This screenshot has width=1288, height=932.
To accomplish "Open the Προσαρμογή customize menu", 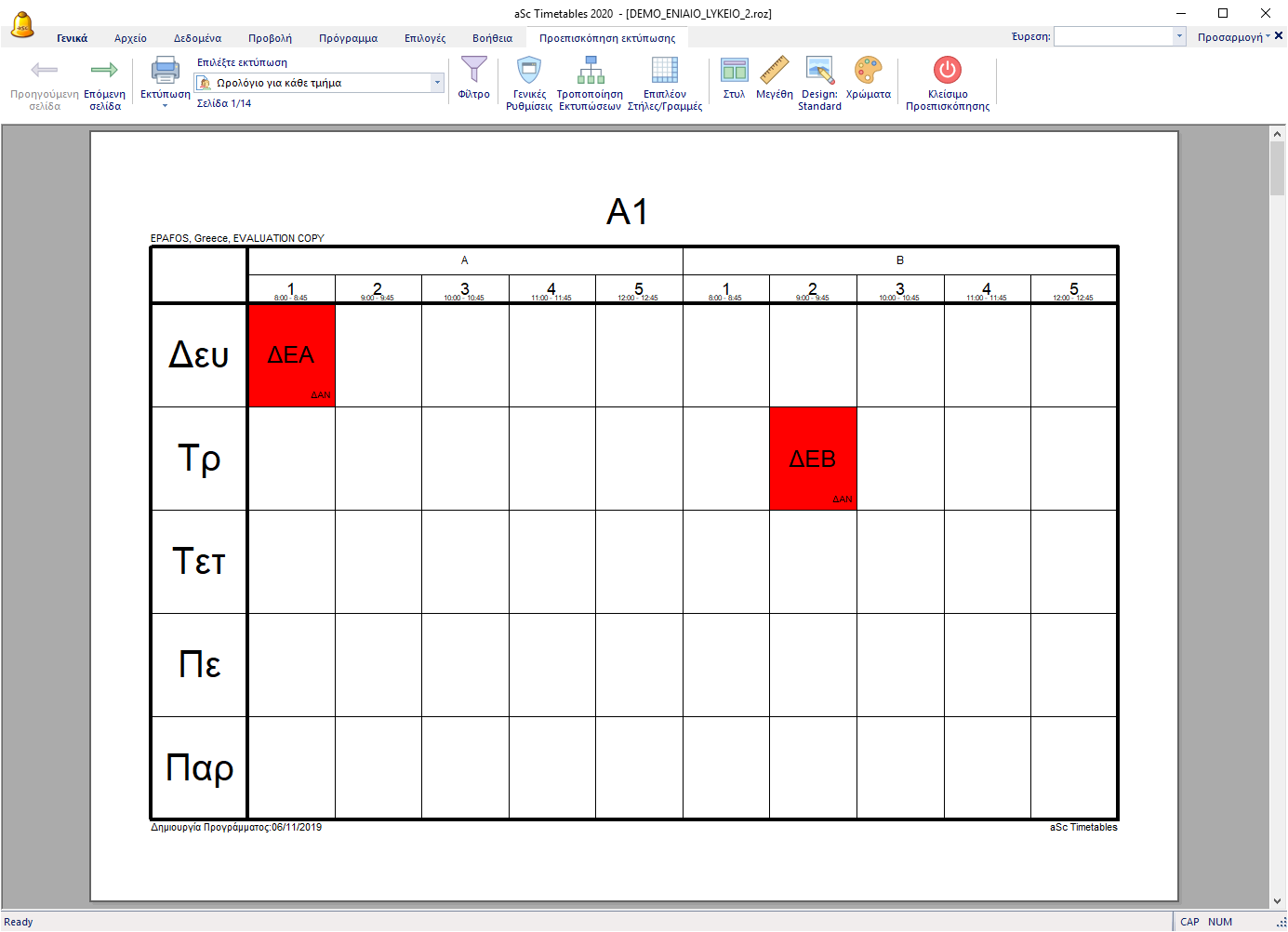I will [x=1232, y=37].
